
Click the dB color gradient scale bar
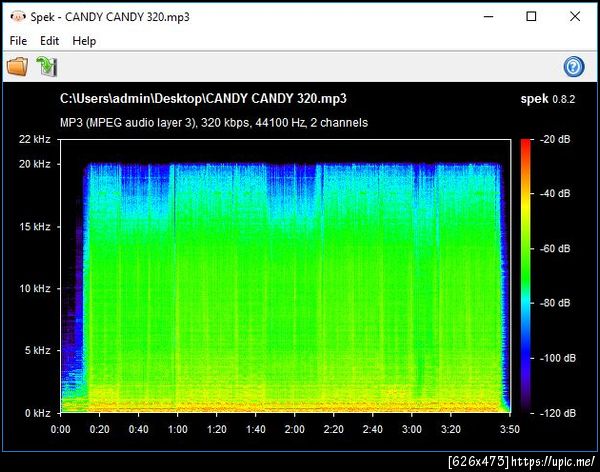[525, 276]
